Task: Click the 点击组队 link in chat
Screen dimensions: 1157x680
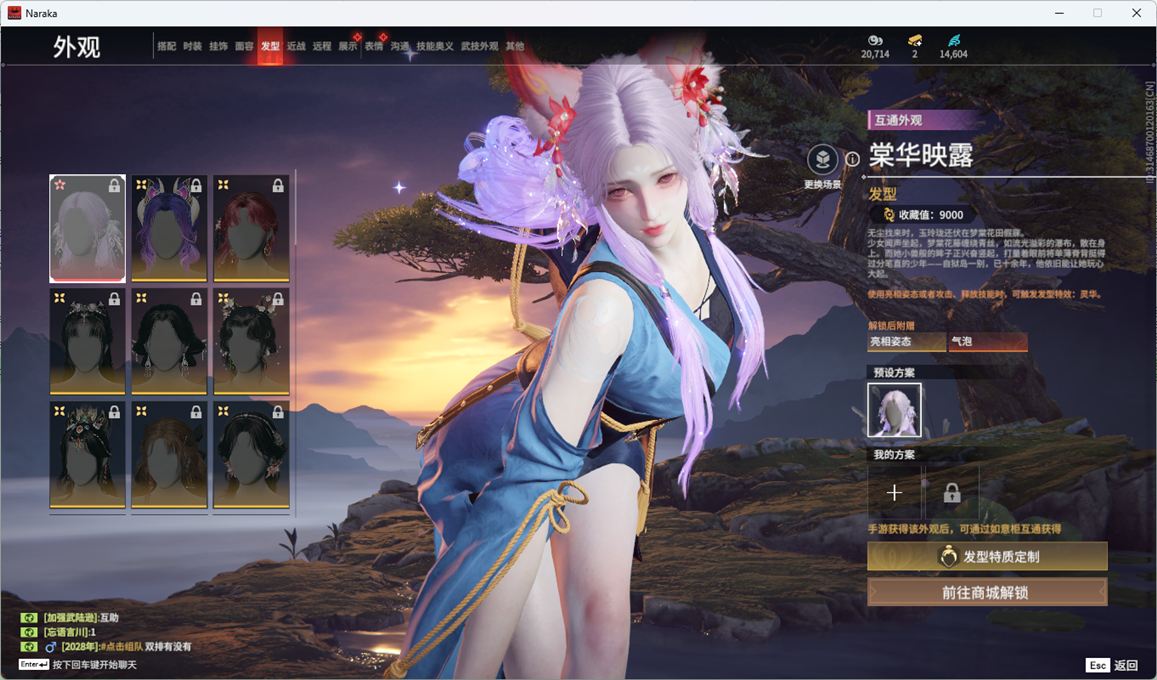Action: [122, 647]
